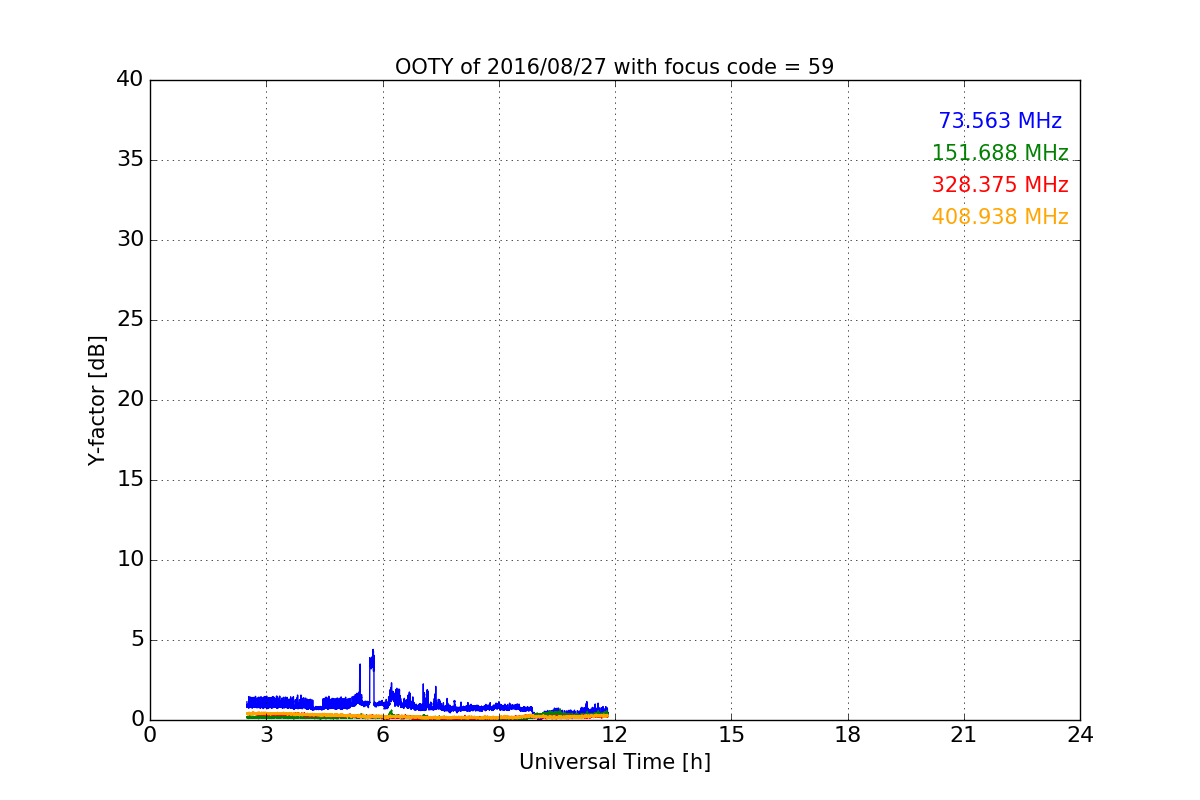The width and height of the screenshot is (1200, 800).
Task: Click the x-axis tick label 3
Action: pos(266,735)
